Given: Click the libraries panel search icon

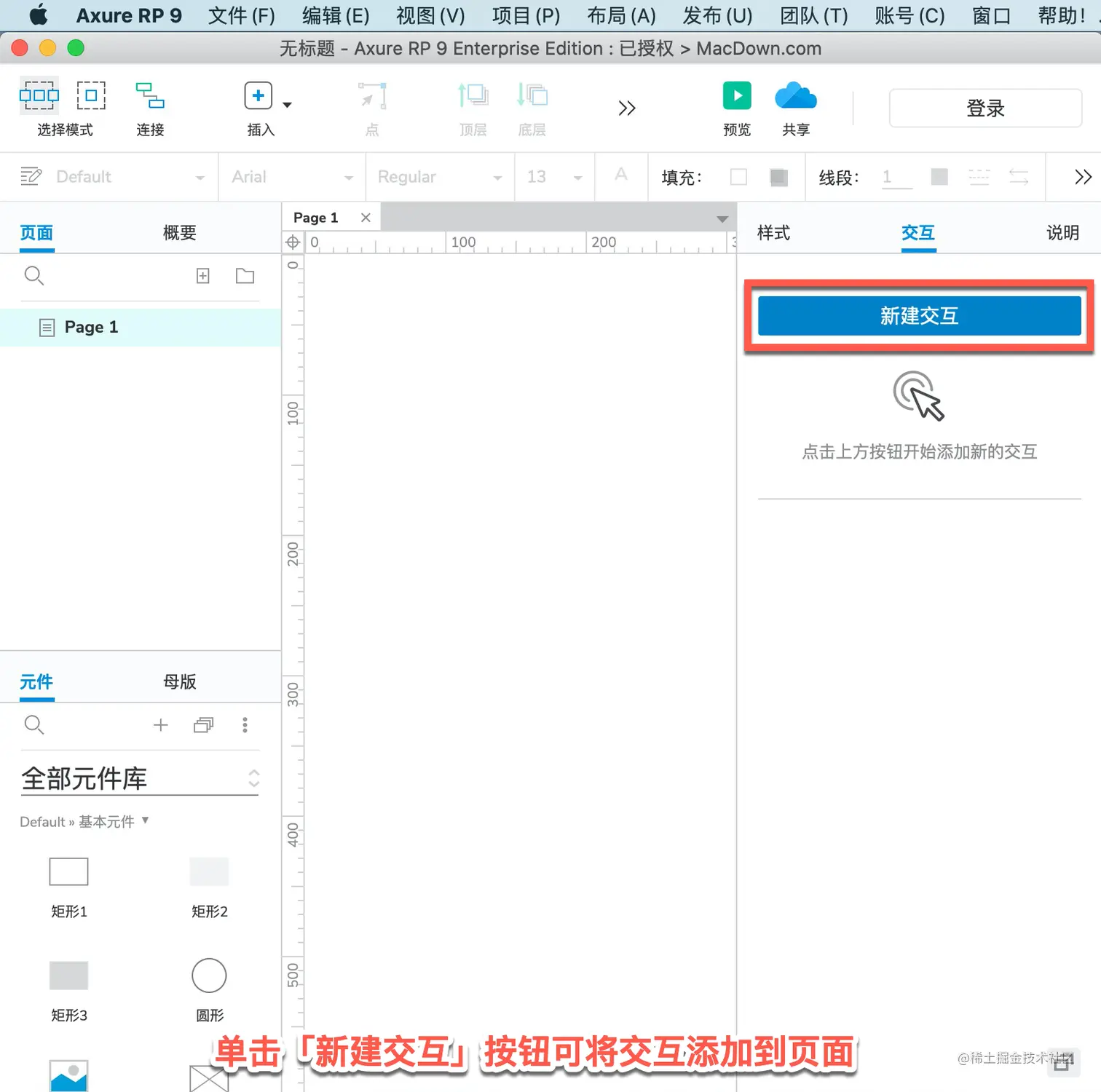Looking at the screenshot, I should coord(34,725).
